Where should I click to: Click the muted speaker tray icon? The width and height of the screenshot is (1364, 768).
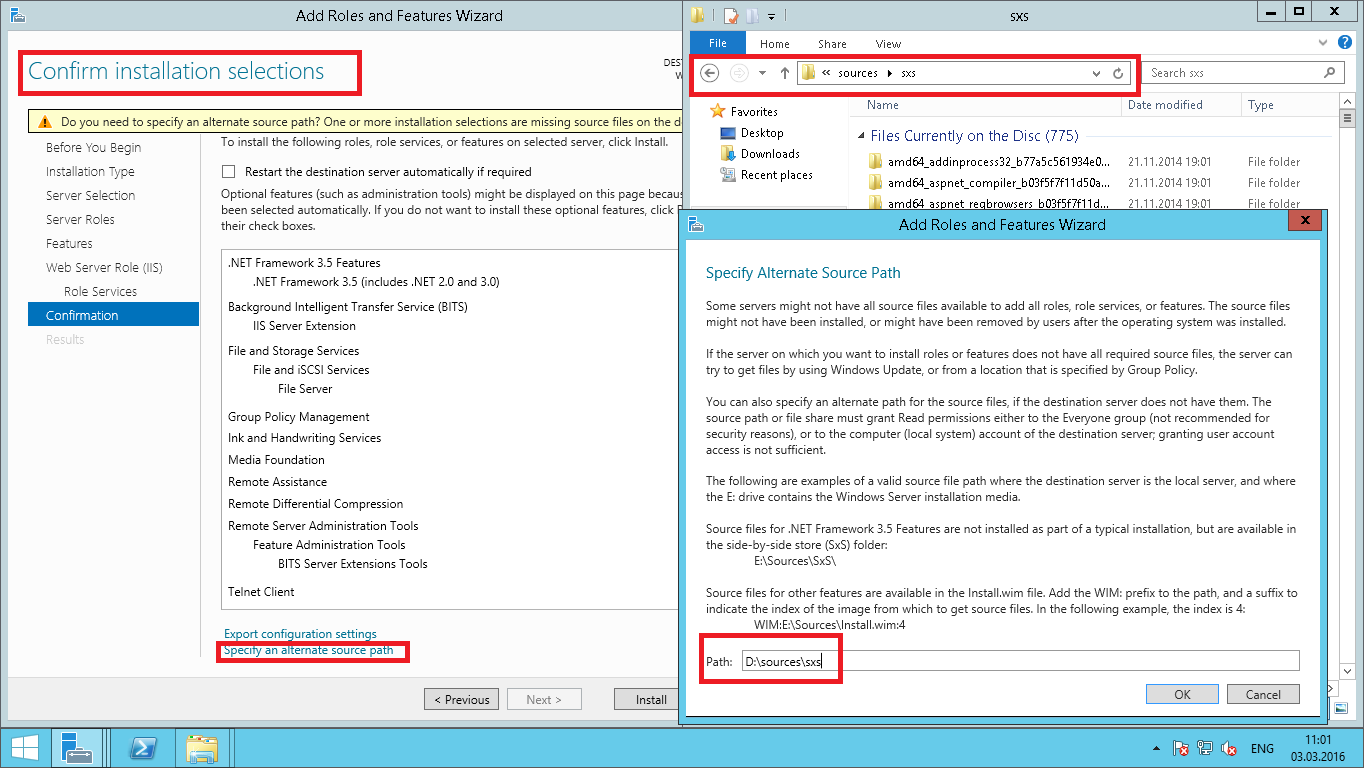tap(1229, 748)
